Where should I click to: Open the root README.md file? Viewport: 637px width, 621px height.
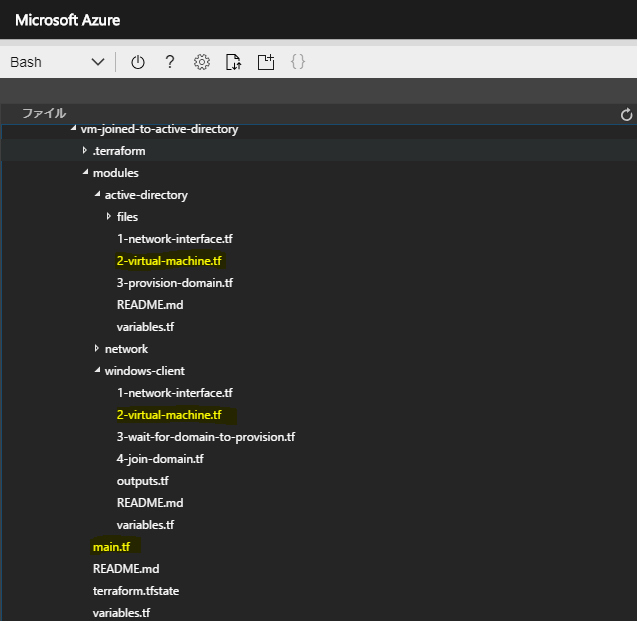tap(126, 569)
